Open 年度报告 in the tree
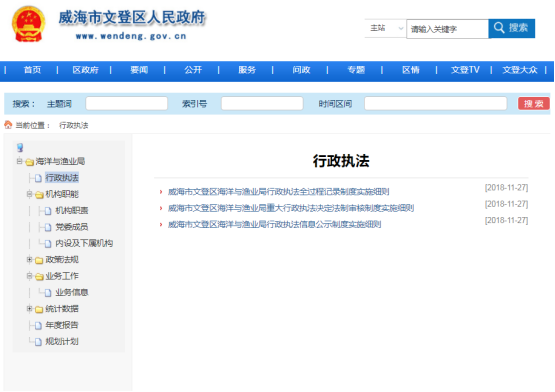 coord(62,325)
